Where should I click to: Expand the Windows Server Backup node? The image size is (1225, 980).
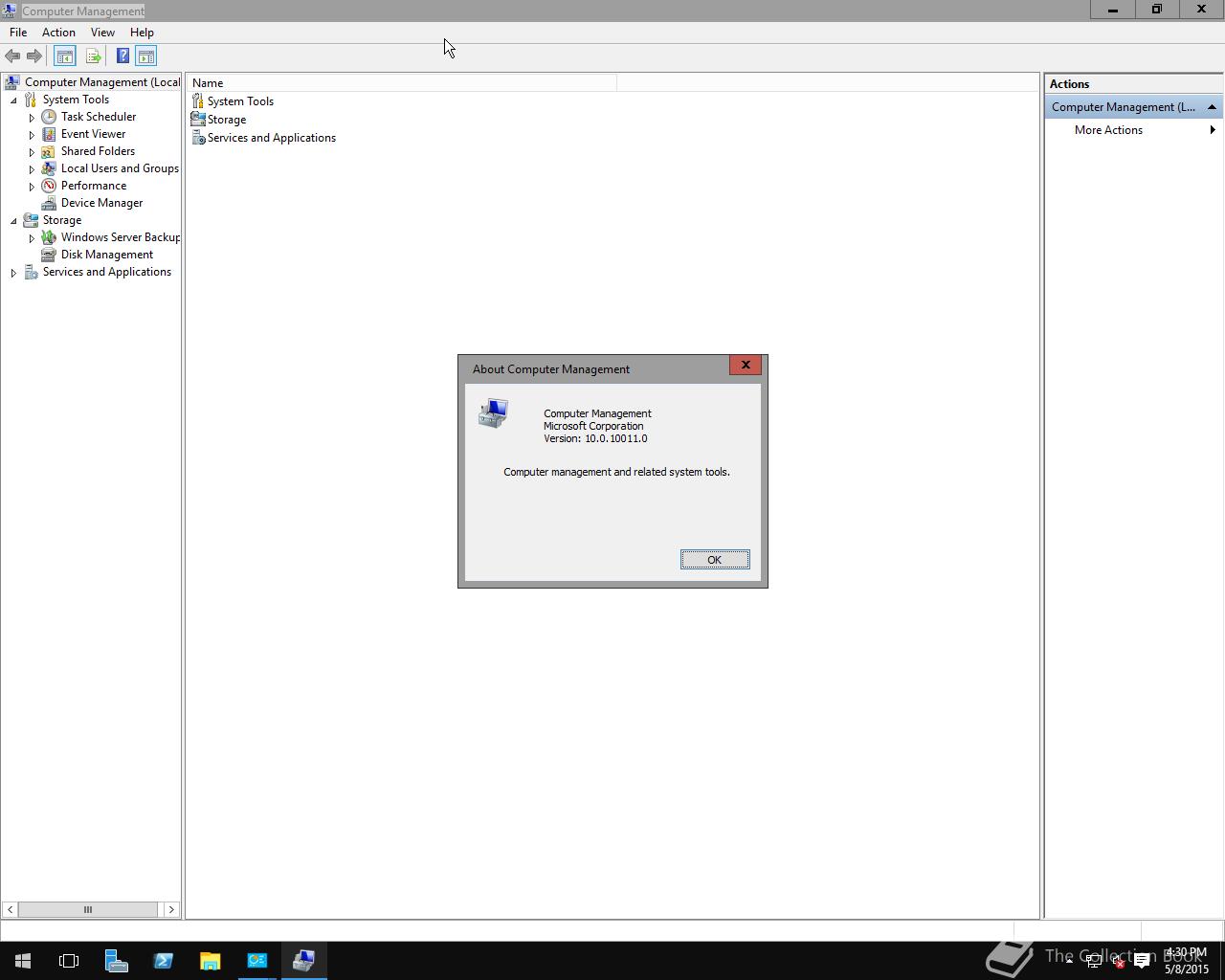32,238
